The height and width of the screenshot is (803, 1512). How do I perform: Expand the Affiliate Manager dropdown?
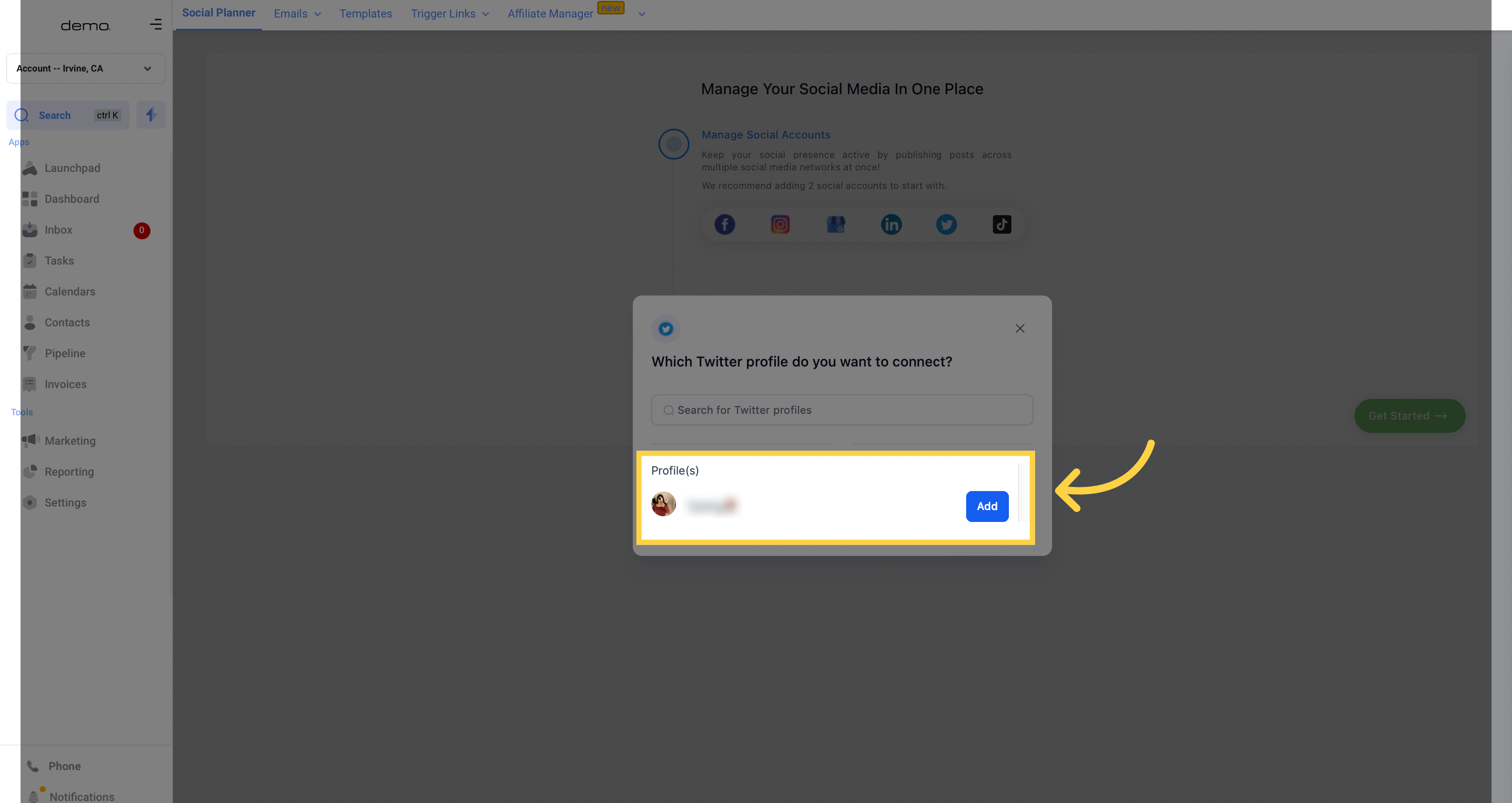[642, 14]
